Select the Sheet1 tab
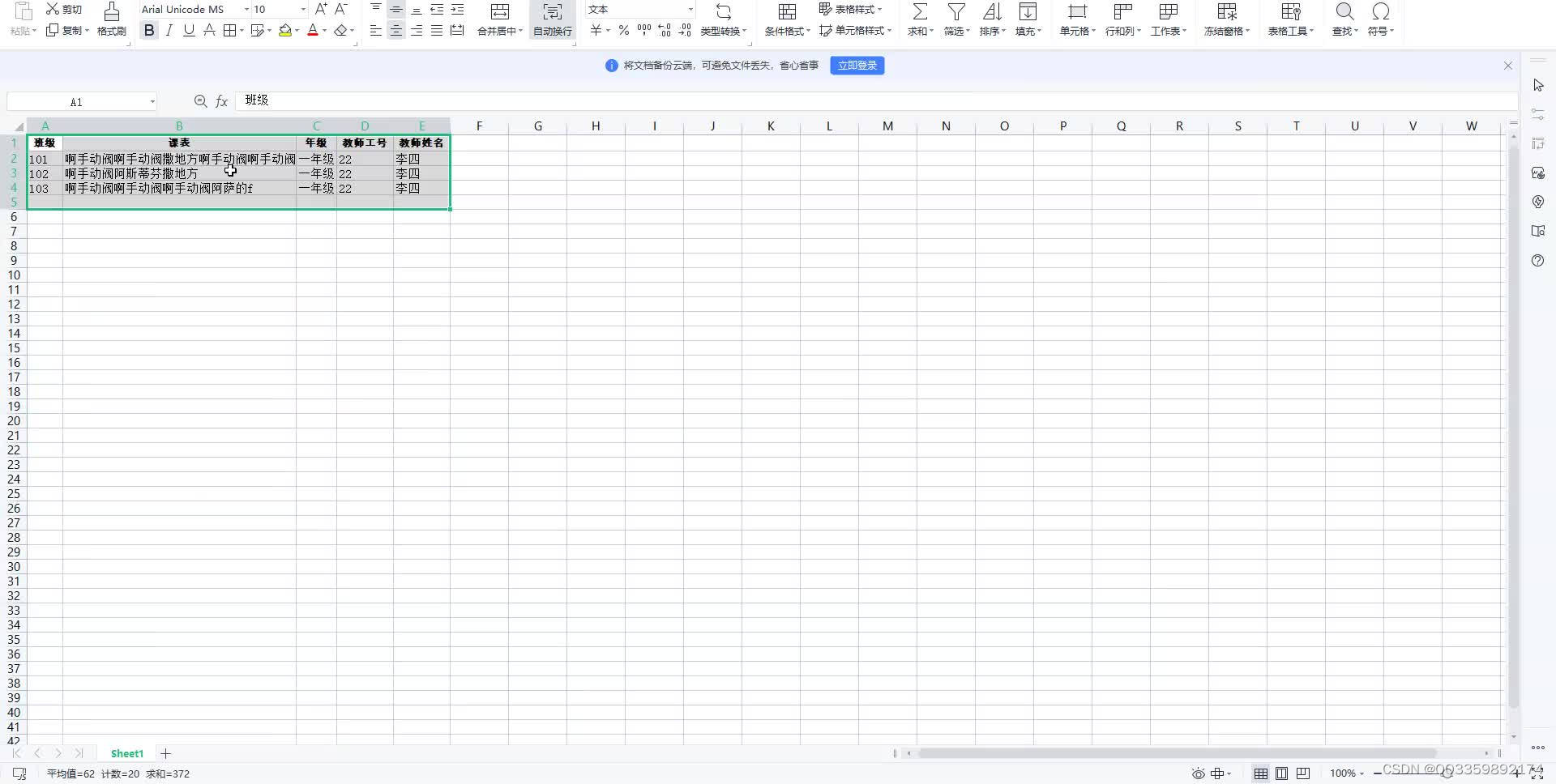Image resolution: width=1556 pixels, height=784 pixels. pos(127,753)
